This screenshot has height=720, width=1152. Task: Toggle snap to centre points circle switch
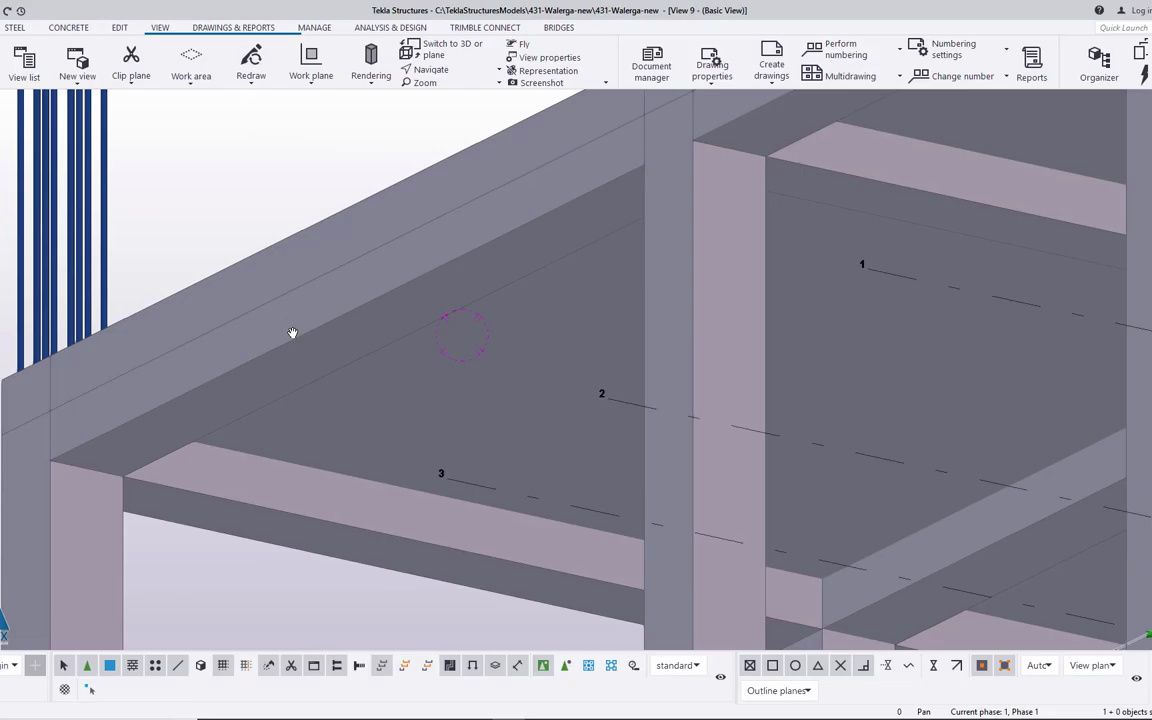tap(795, 666)
